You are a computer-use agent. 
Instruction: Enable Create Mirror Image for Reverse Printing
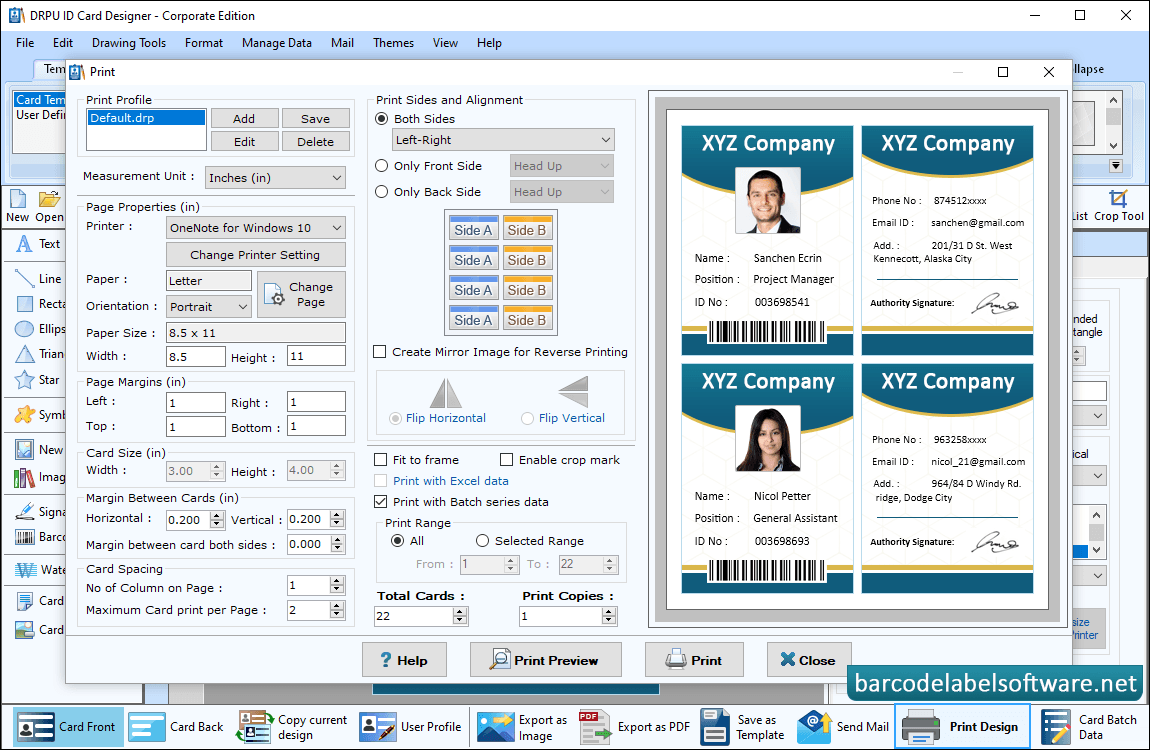click(x=380, y=352)
